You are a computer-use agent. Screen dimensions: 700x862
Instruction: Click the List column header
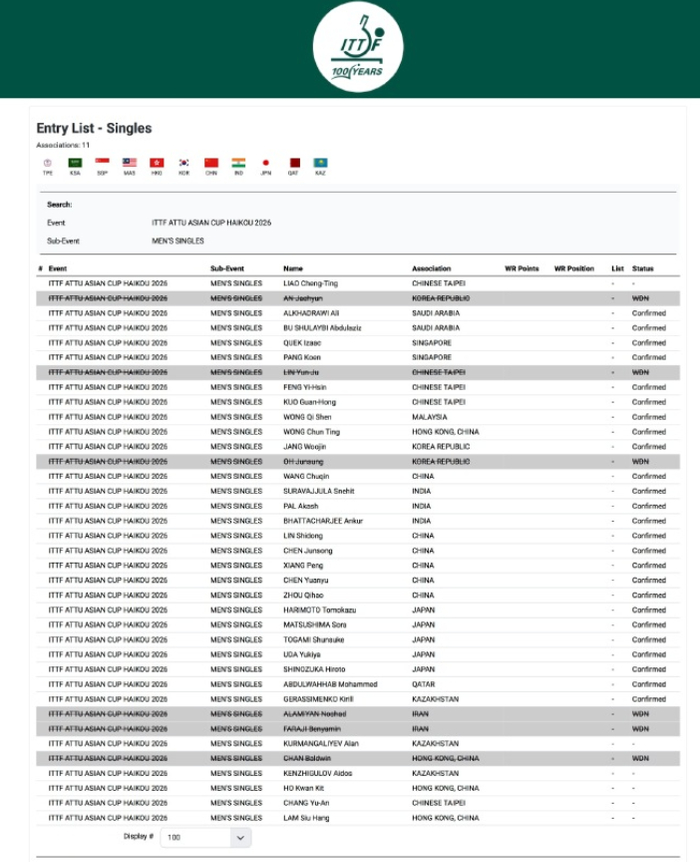[x=618, y=269]
